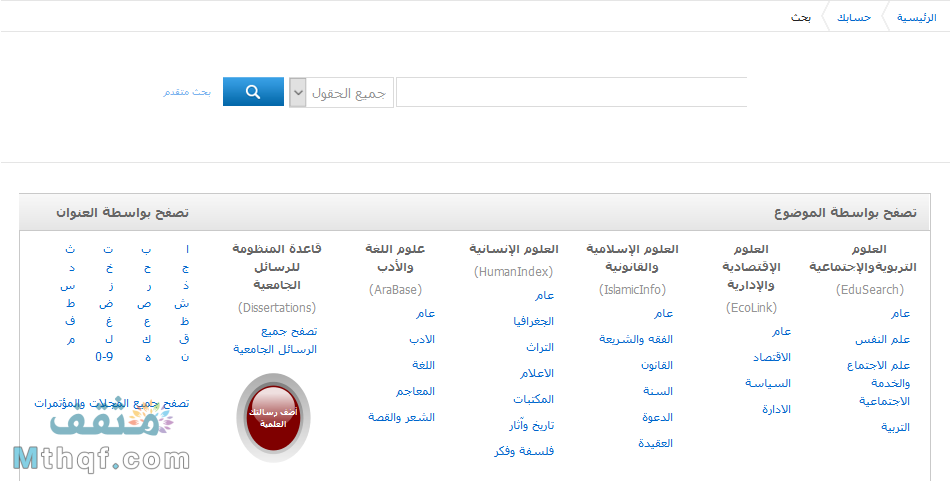Browse titles starting with letter ث
The width and height of the screenshot is (950, 481).
71,249
